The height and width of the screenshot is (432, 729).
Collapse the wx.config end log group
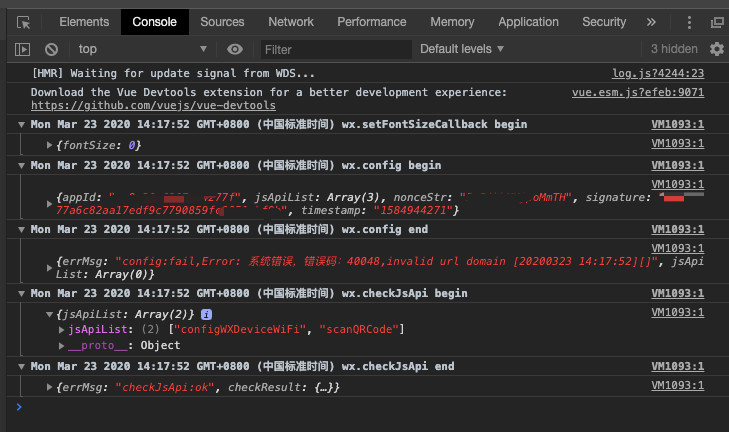21,230
